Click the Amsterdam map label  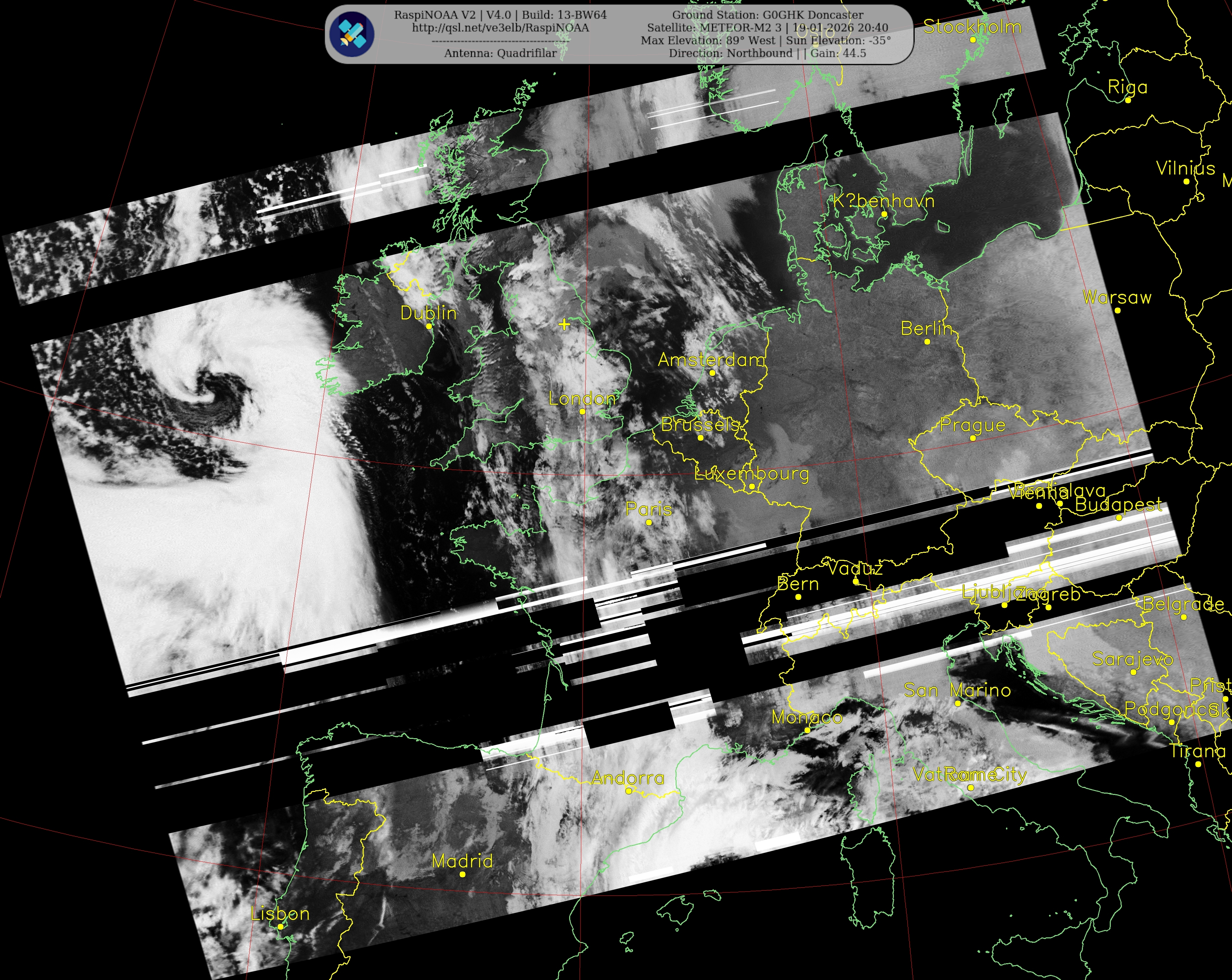[712, 360]
